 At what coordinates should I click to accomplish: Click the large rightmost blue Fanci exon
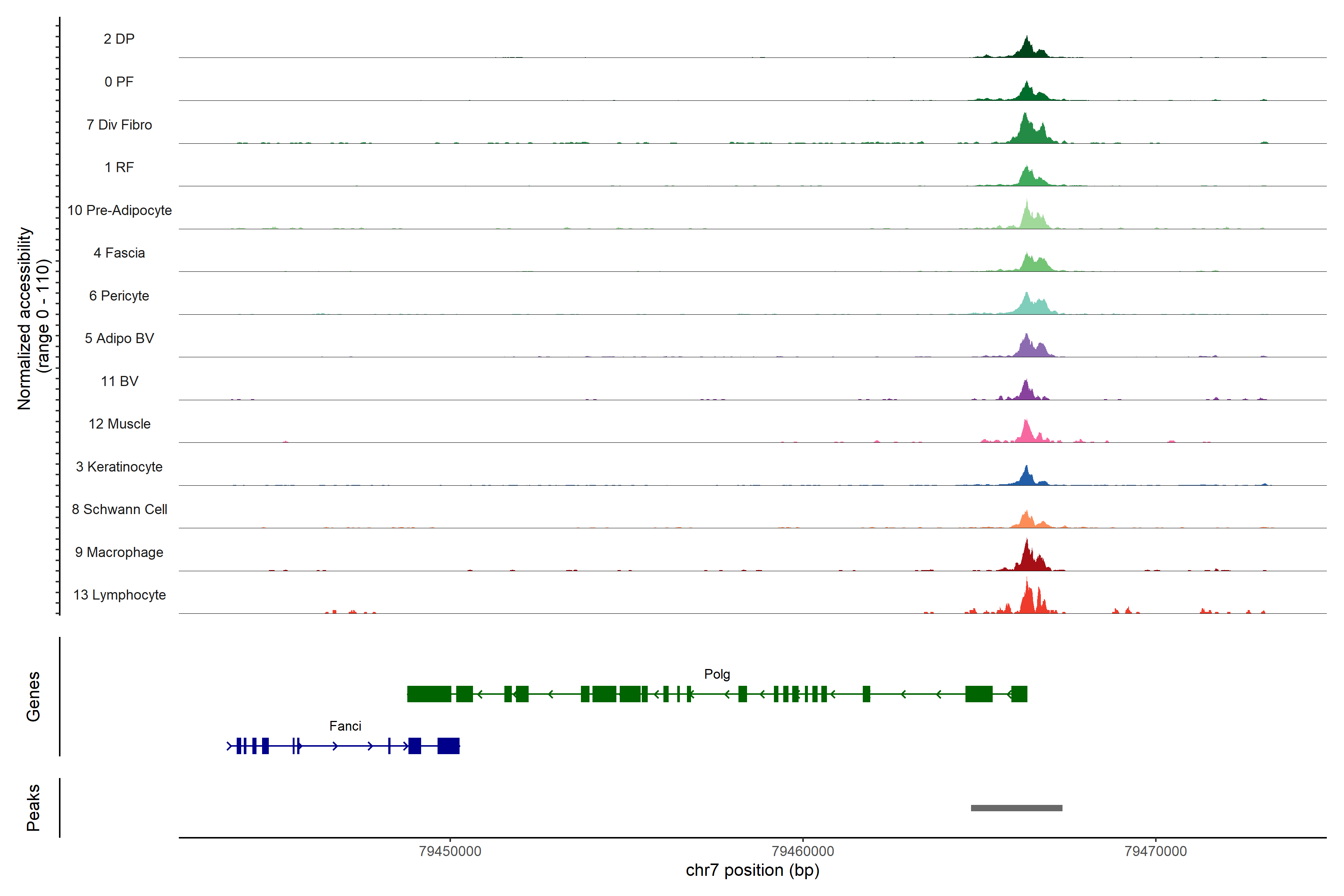(x=448, y=746)
